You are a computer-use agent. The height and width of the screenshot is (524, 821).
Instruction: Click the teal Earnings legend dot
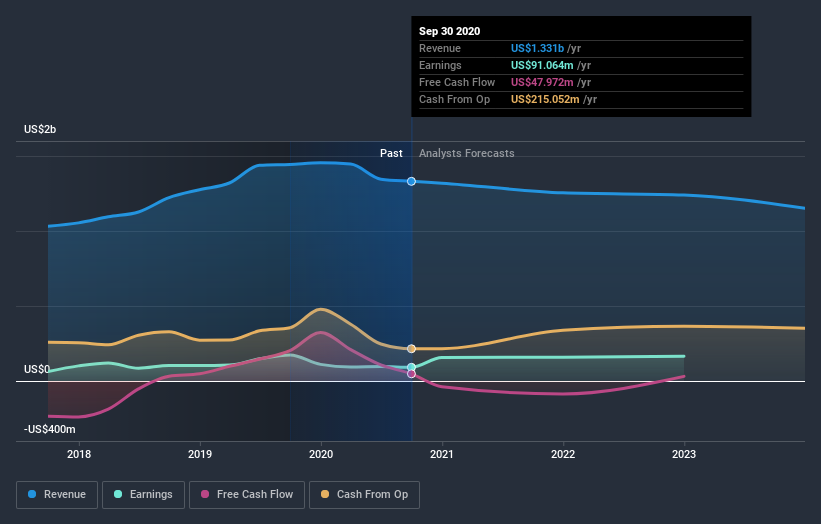pyautogui.click(x=118, y=494)
